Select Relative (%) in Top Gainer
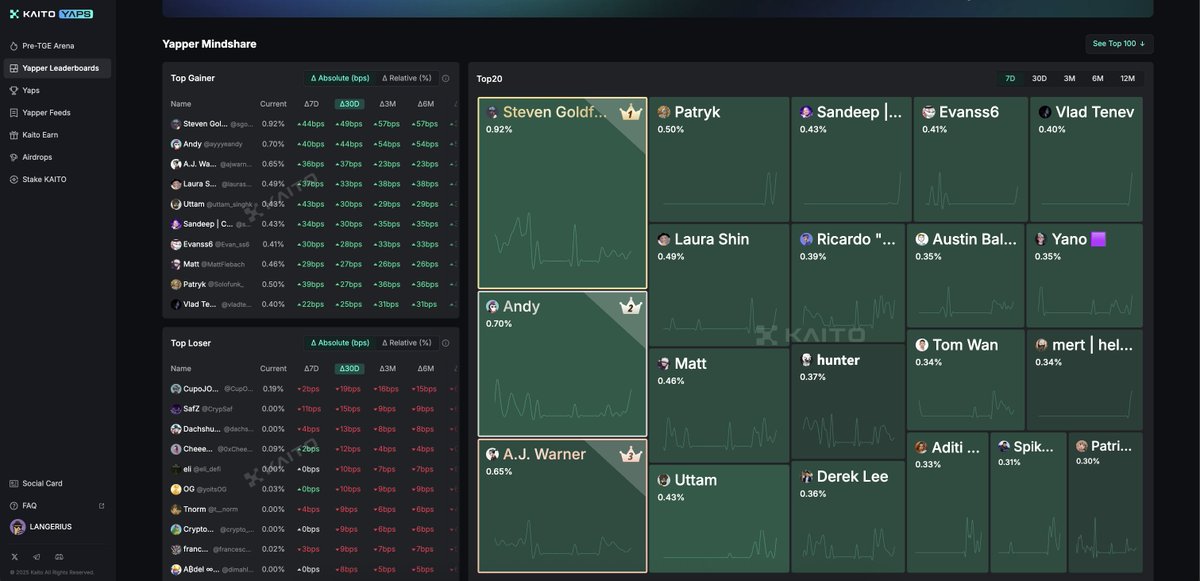The image size is (1200, 581). click(x=407, y=78)
